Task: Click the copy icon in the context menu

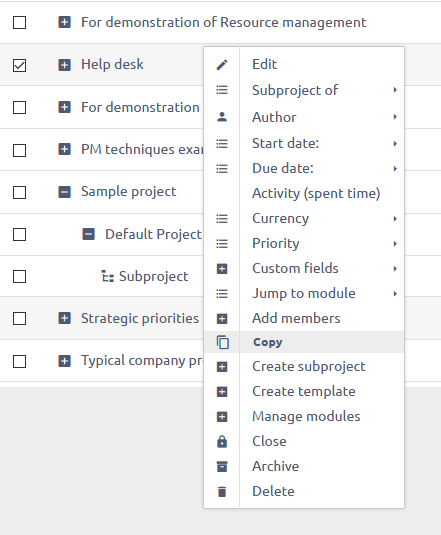Action: point(222,342)
